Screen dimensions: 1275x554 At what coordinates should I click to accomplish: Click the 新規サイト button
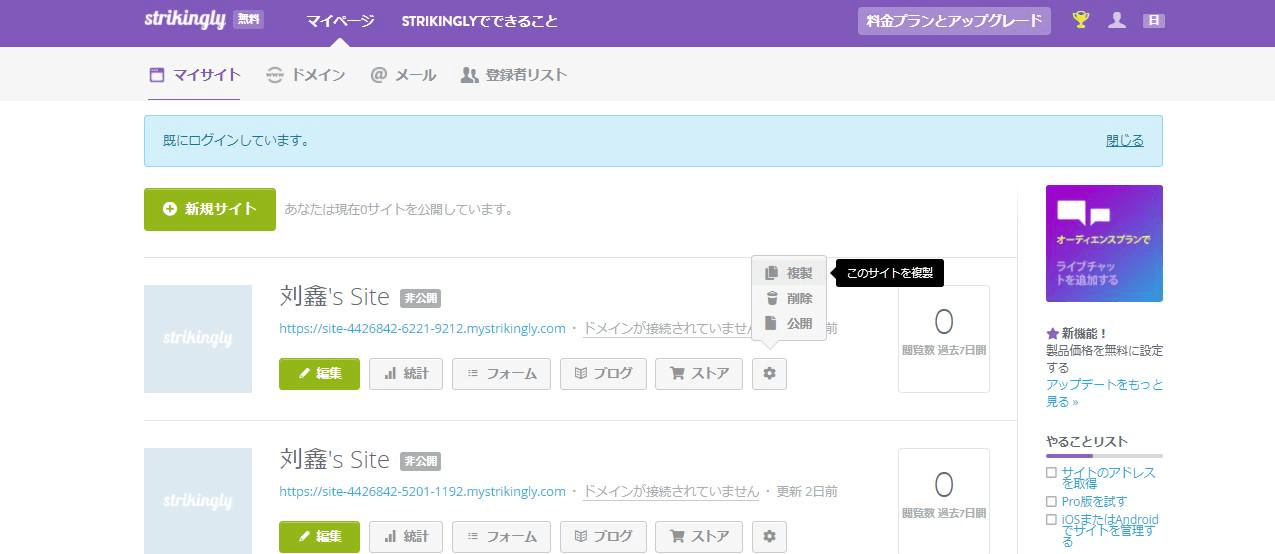coord(210,209)
